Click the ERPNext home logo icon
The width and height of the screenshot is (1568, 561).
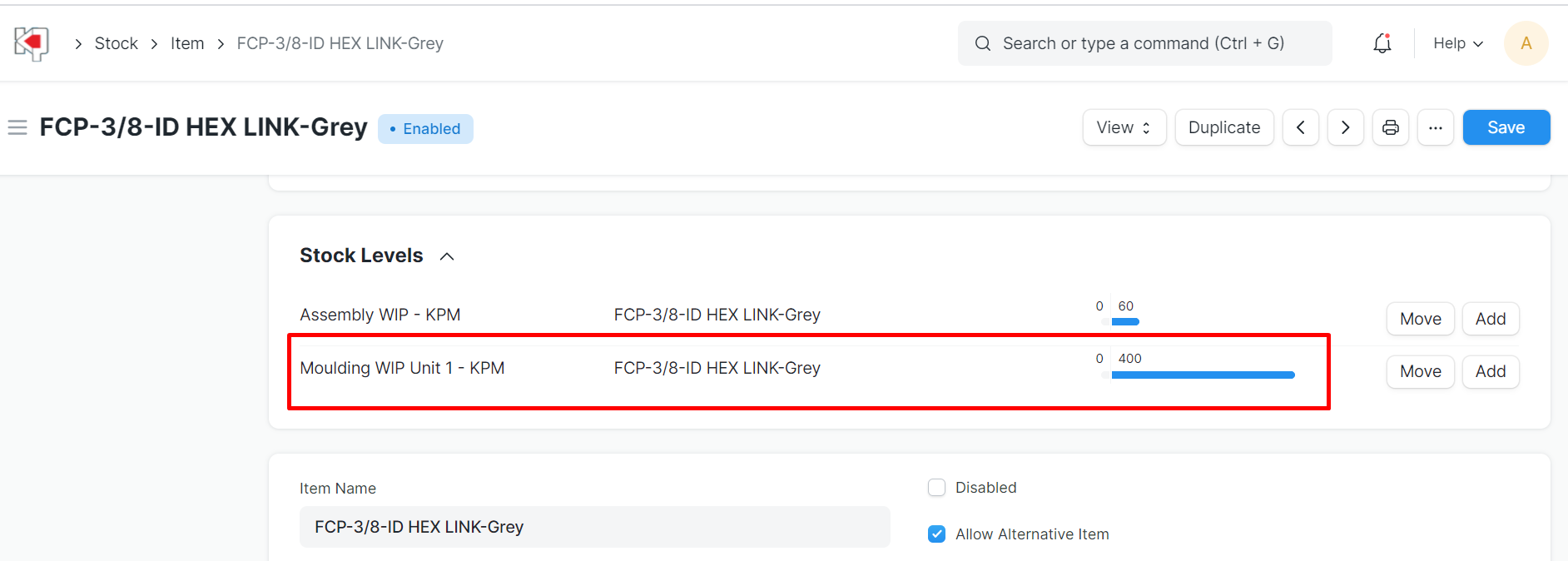(32, 43)
